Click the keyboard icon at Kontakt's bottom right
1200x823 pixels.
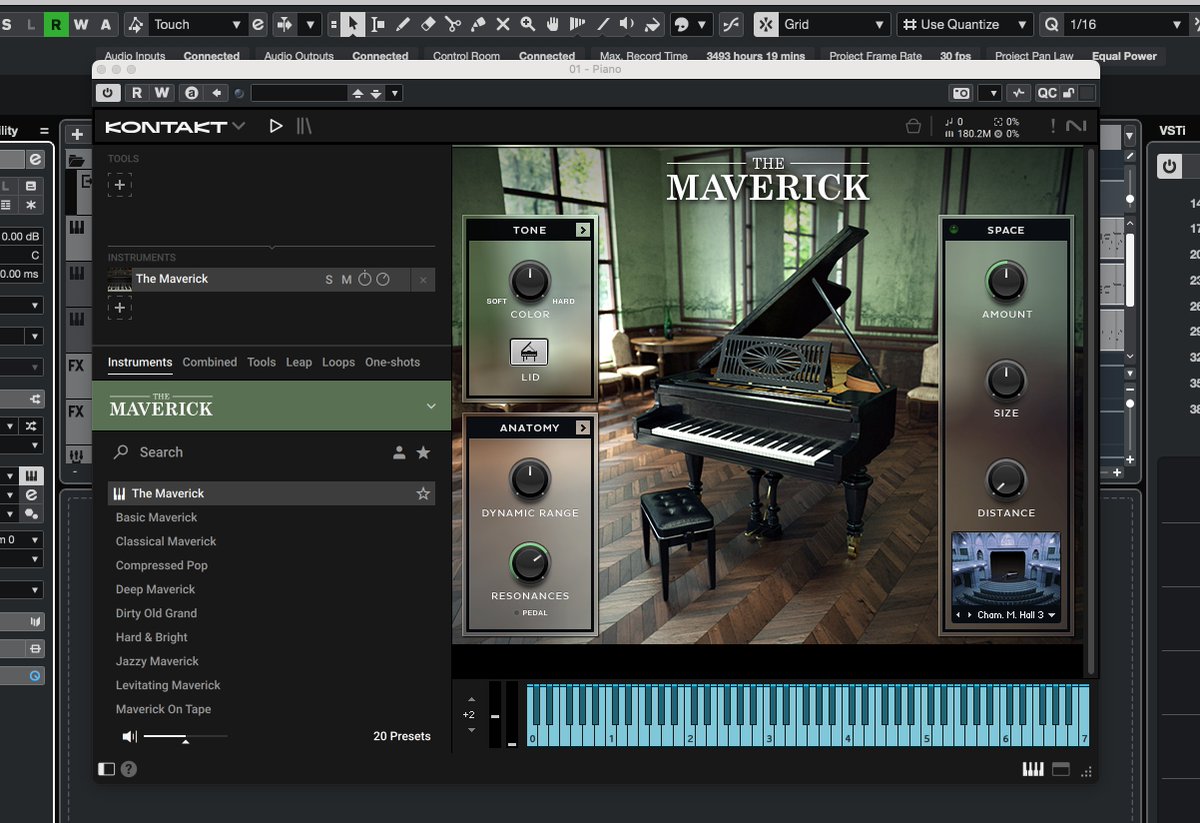(x=1033, y=769)
